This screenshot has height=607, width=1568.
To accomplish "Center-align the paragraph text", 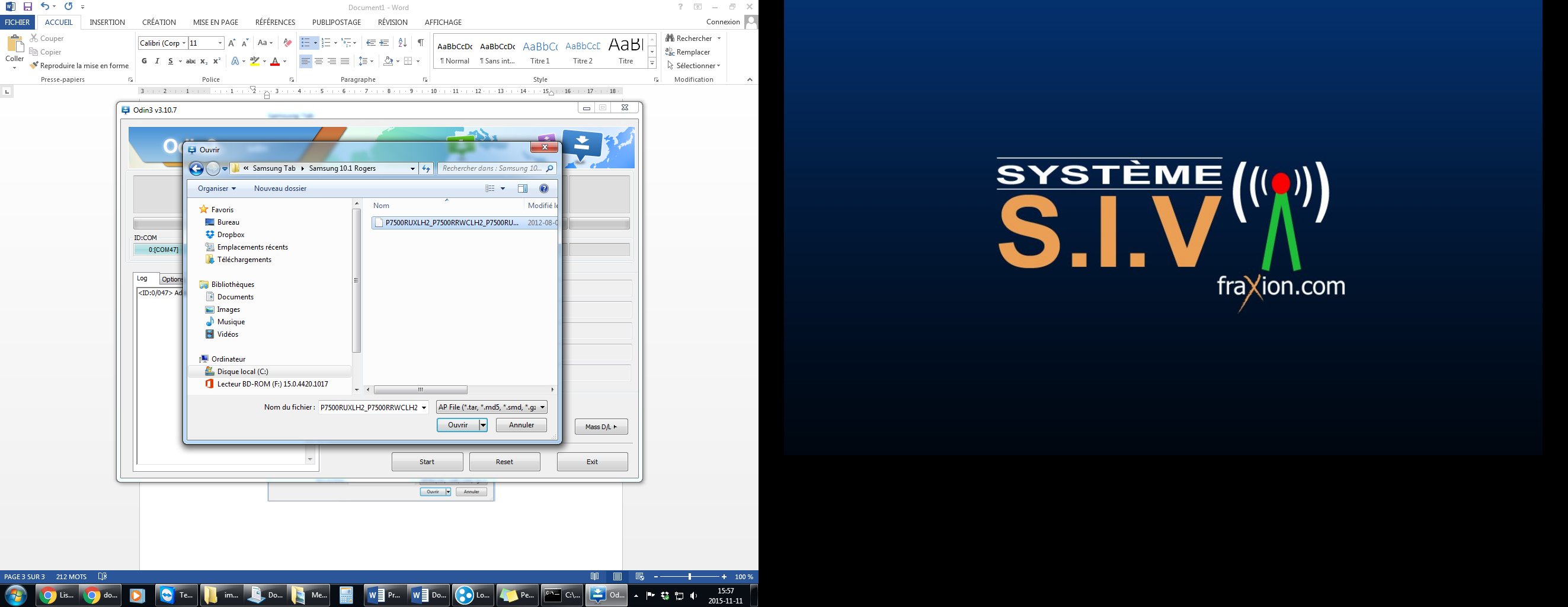I will (x=318, y=62).
